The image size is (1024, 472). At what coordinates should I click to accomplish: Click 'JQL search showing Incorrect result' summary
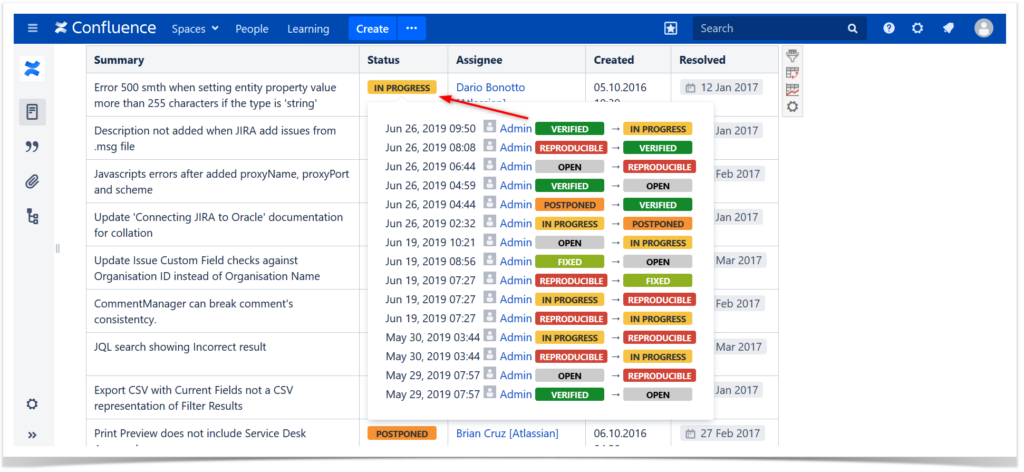pyautogui.click(x=180, y=347)
